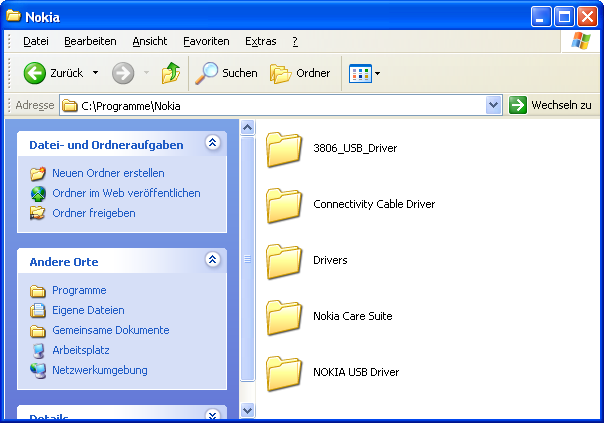Toggle the Ordner folders pane
Viewport: 604px width, 423px height.
click(301, 73)
